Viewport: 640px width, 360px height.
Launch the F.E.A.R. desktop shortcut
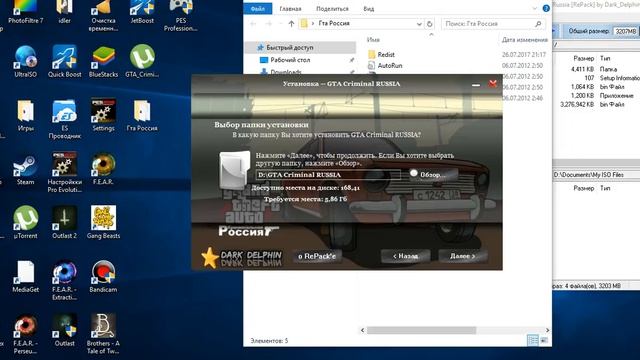(x=103, y=169)
